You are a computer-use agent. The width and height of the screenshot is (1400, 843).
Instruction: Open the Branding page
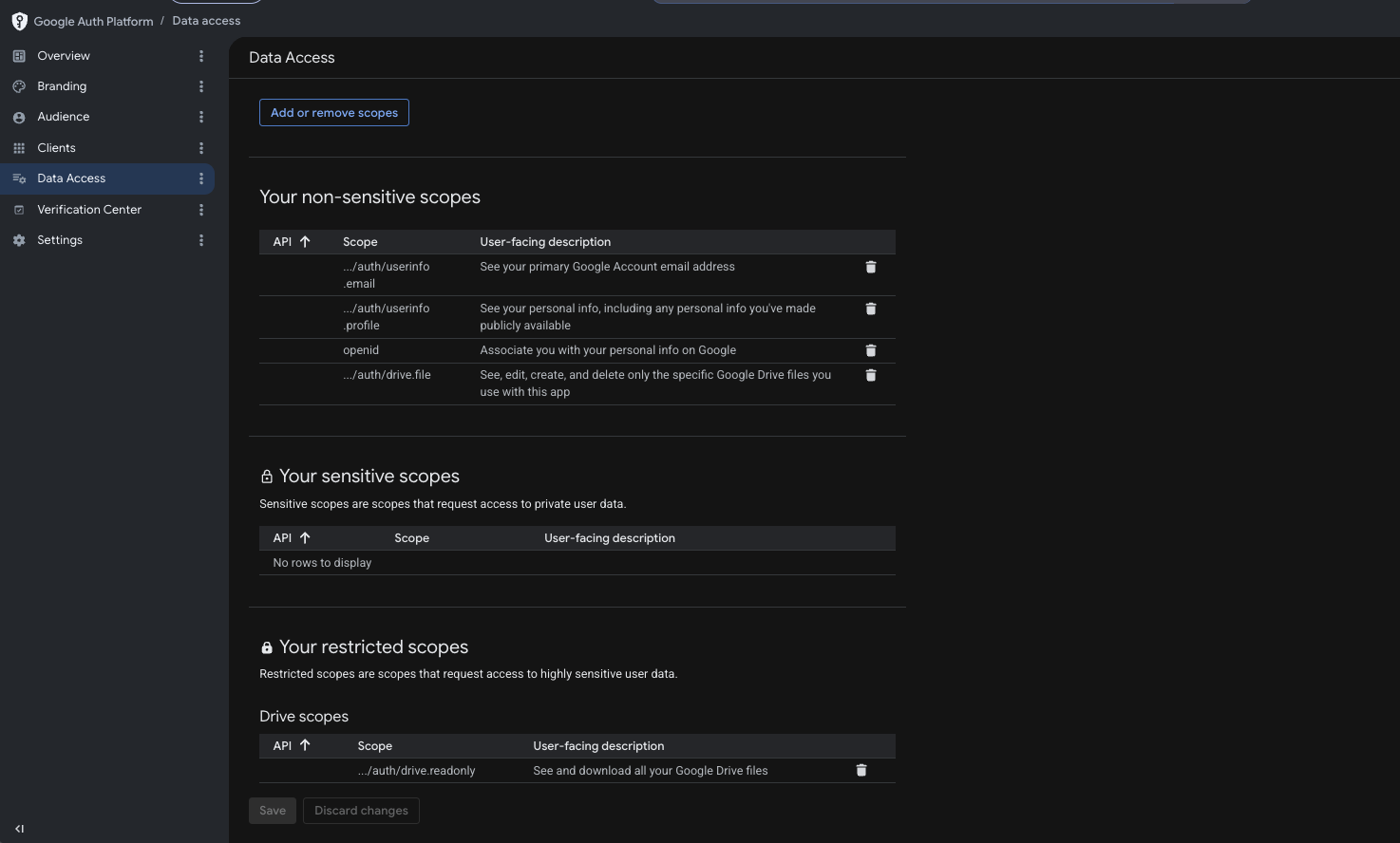[62, 86]
